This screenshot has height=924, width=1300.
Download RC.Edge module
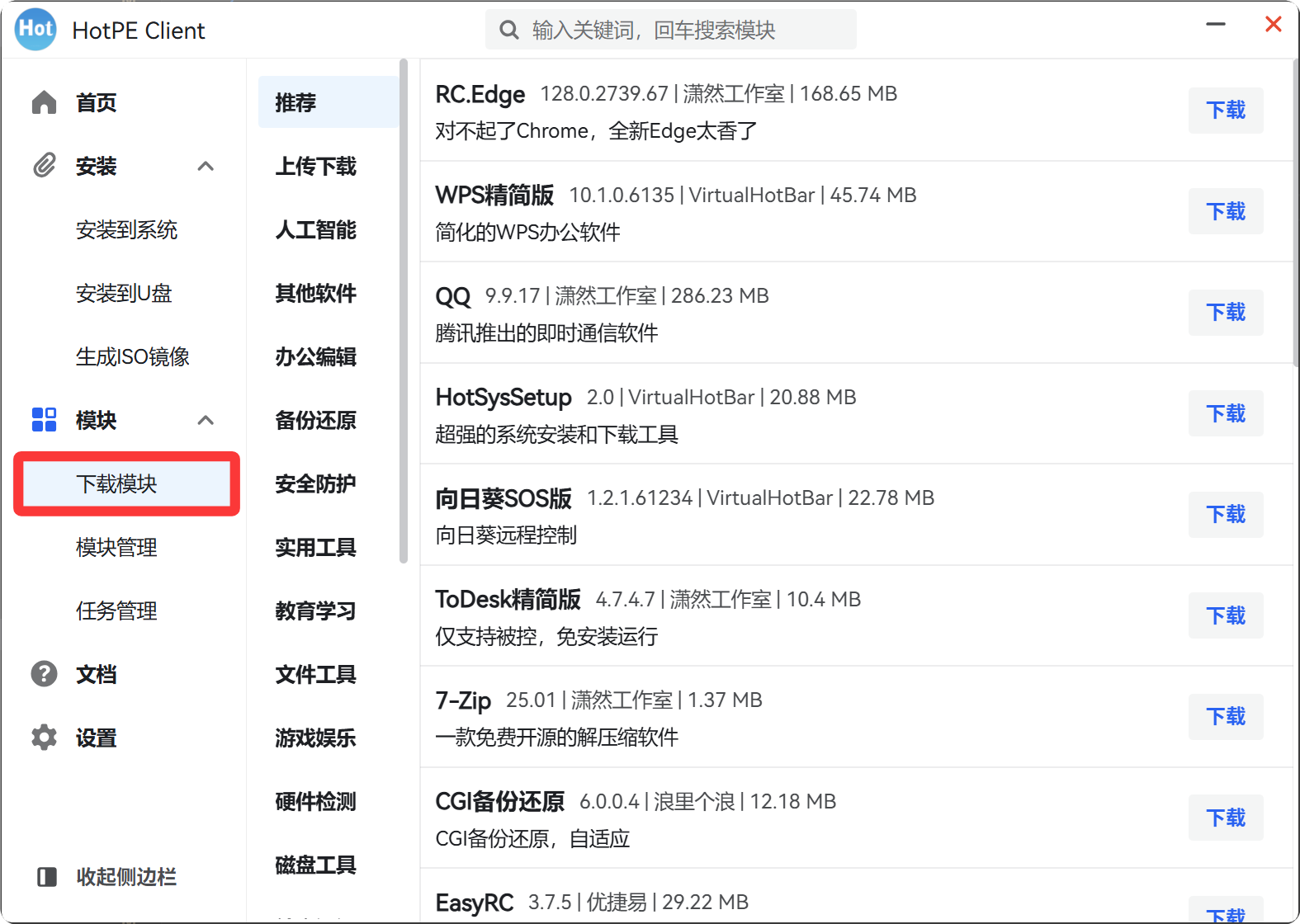click(x=1225, y=111)
